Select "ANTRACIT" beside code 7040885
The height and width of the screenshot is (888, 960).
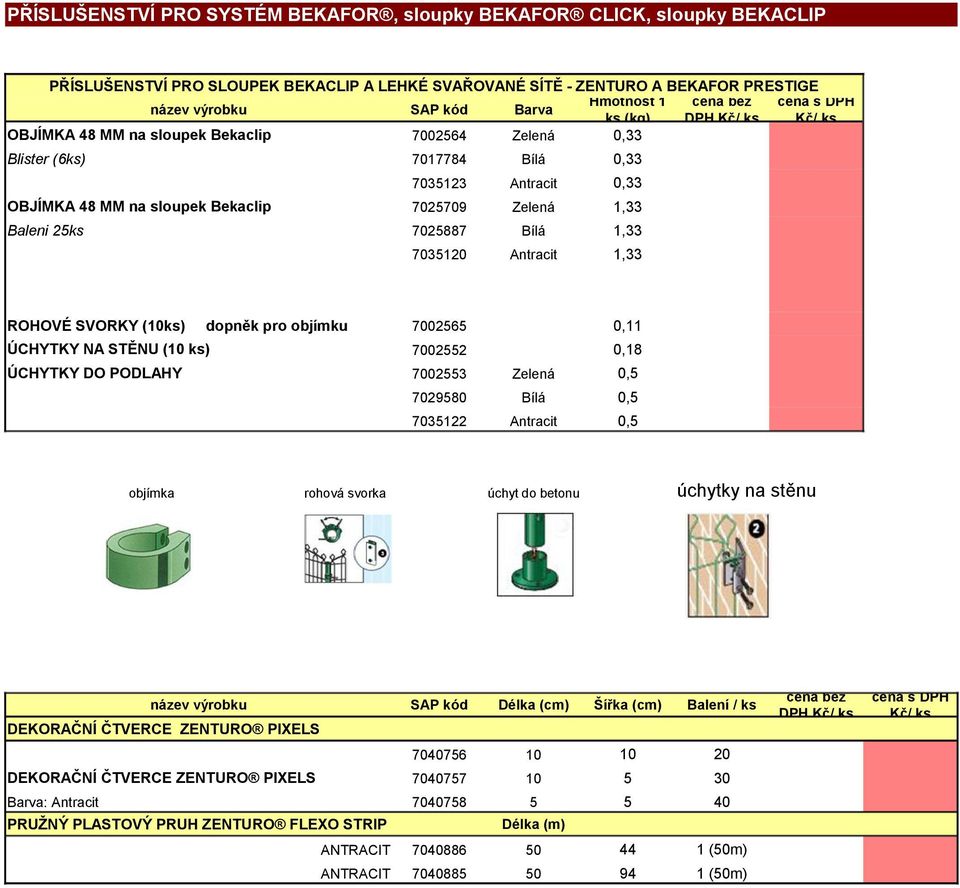pos(355,874)
